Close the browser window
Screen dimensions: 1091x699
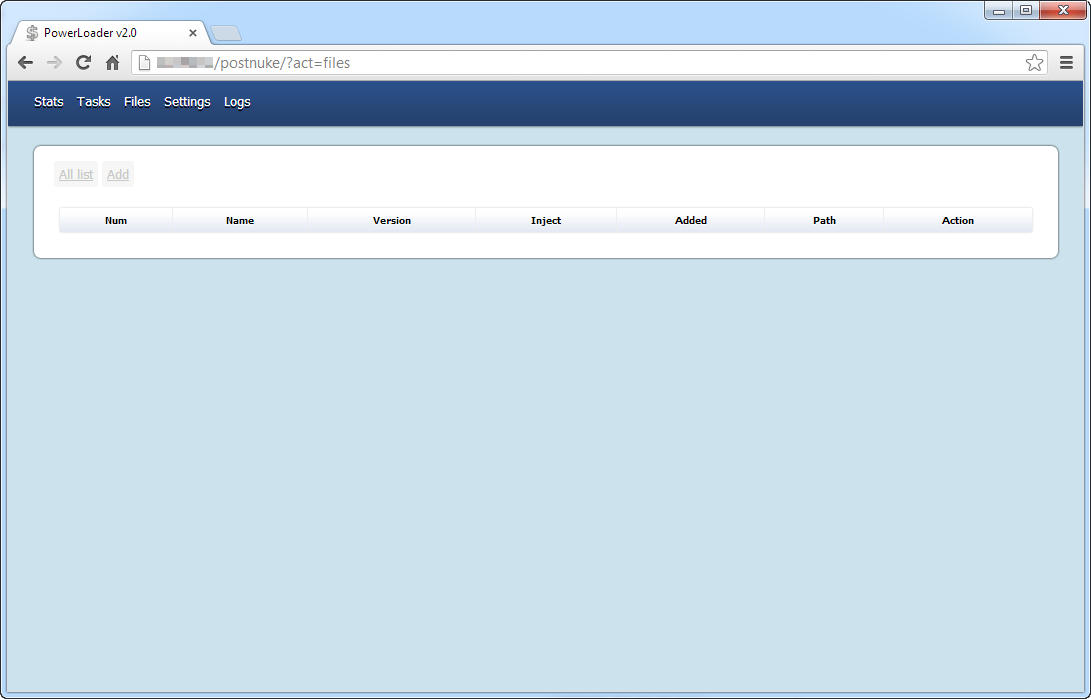[1062, 10]
